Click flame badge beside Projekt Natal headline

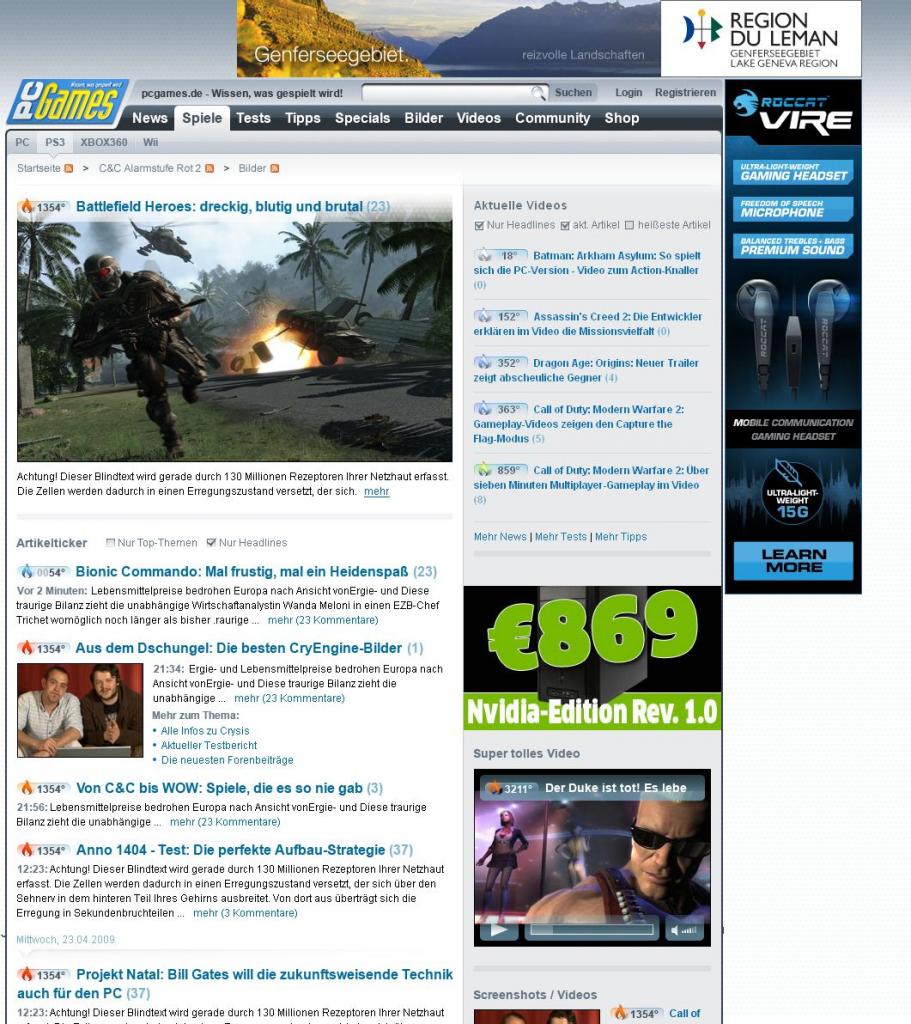tap(43, 975)
